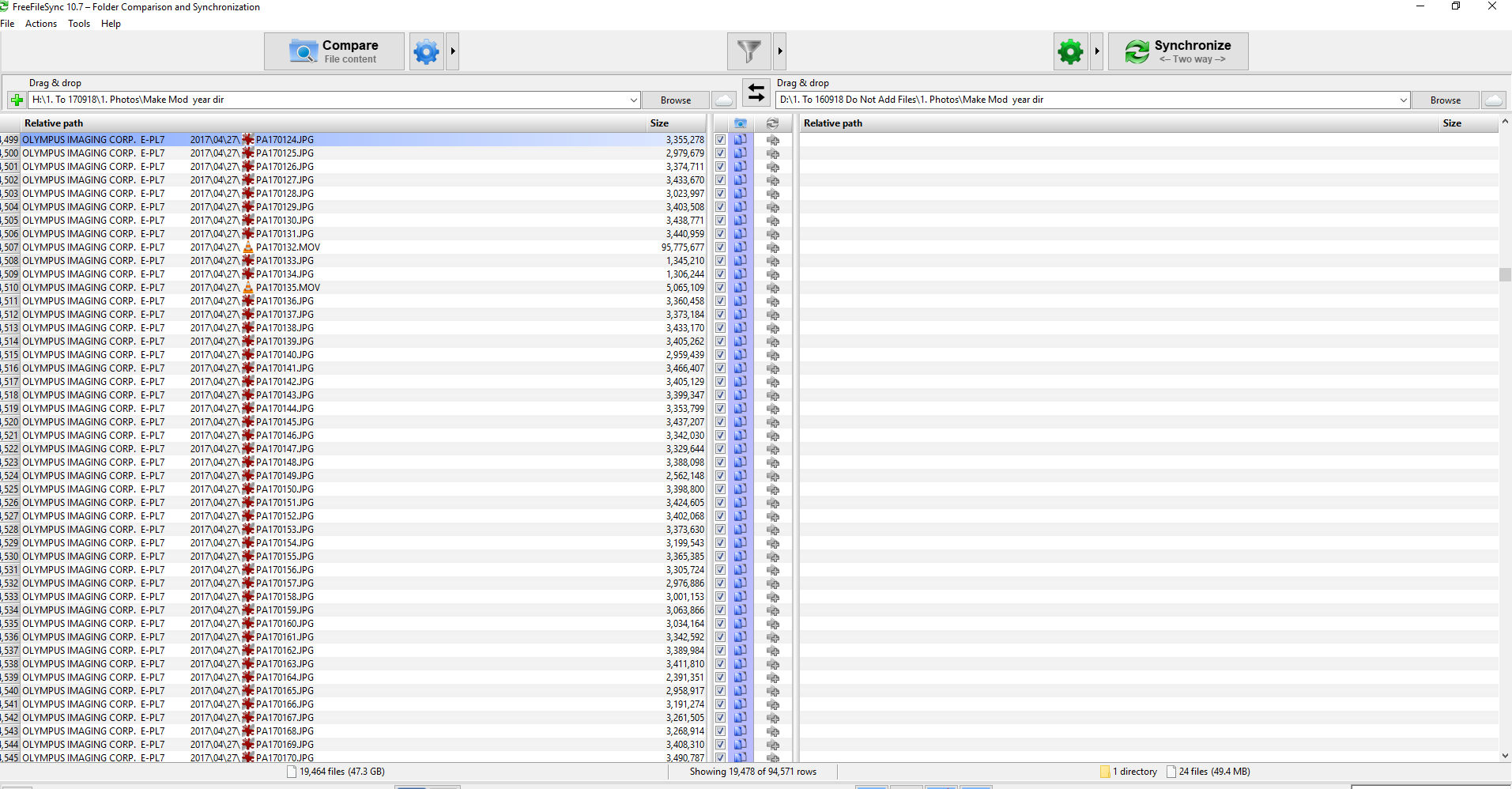Toggle checkbox for PA170163.JPG row
Viewport: 1512px width, 789px height.
[720, 664]
